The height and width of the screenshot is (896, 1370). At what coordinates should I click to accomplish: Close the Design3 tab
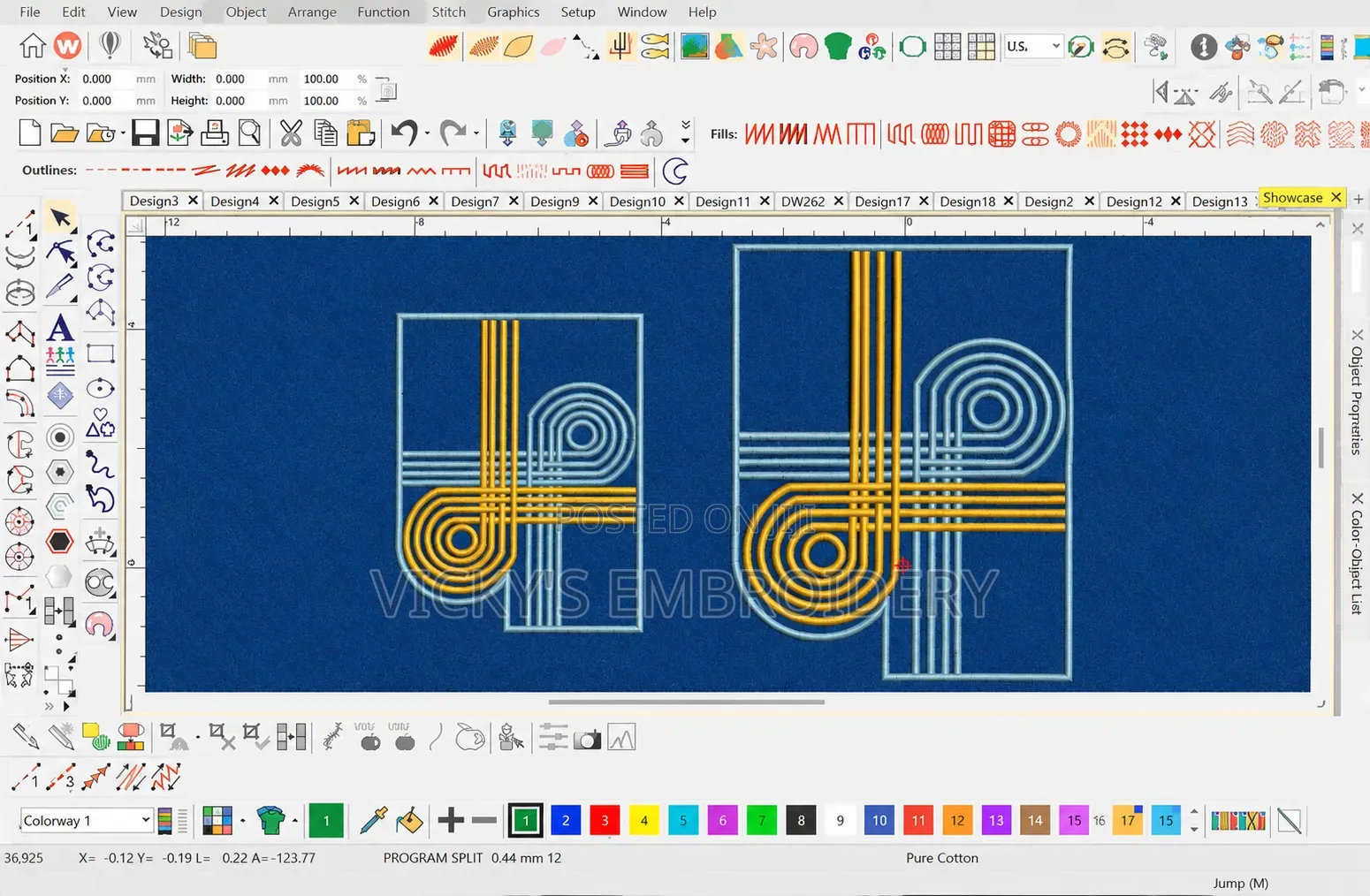193,201
